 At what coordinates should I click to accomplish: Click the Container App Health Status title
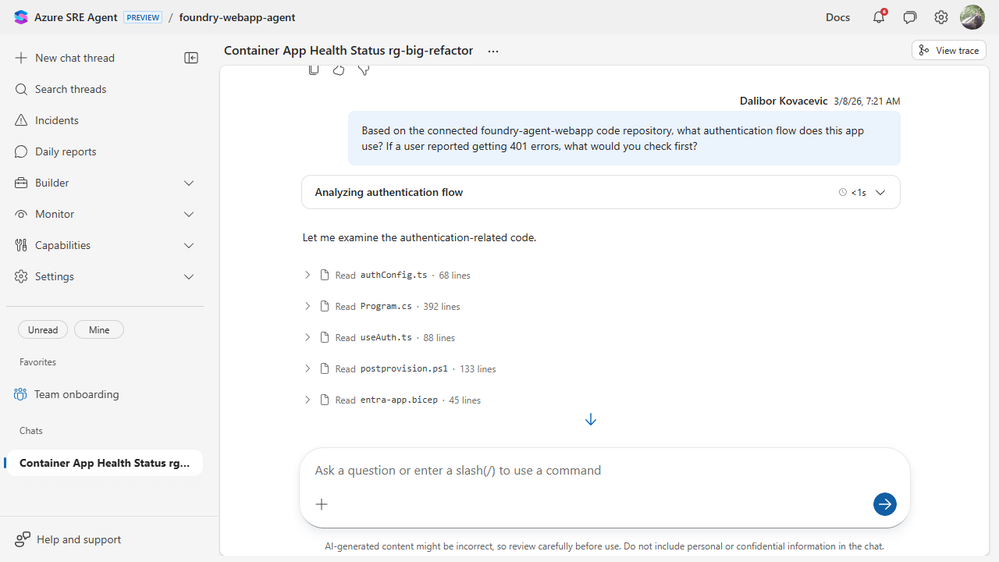349,51
